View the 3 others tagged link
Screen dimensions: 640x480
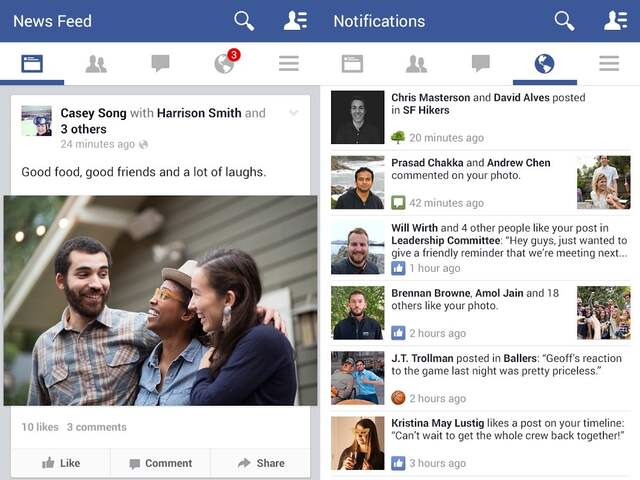point(83,129)
